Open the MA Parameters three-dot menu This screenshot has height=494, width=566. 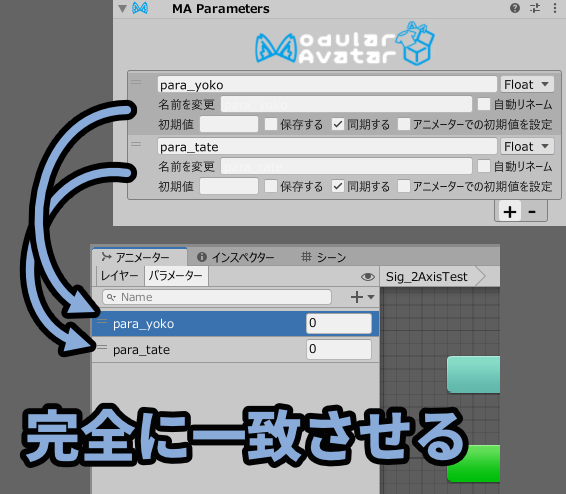555,8
